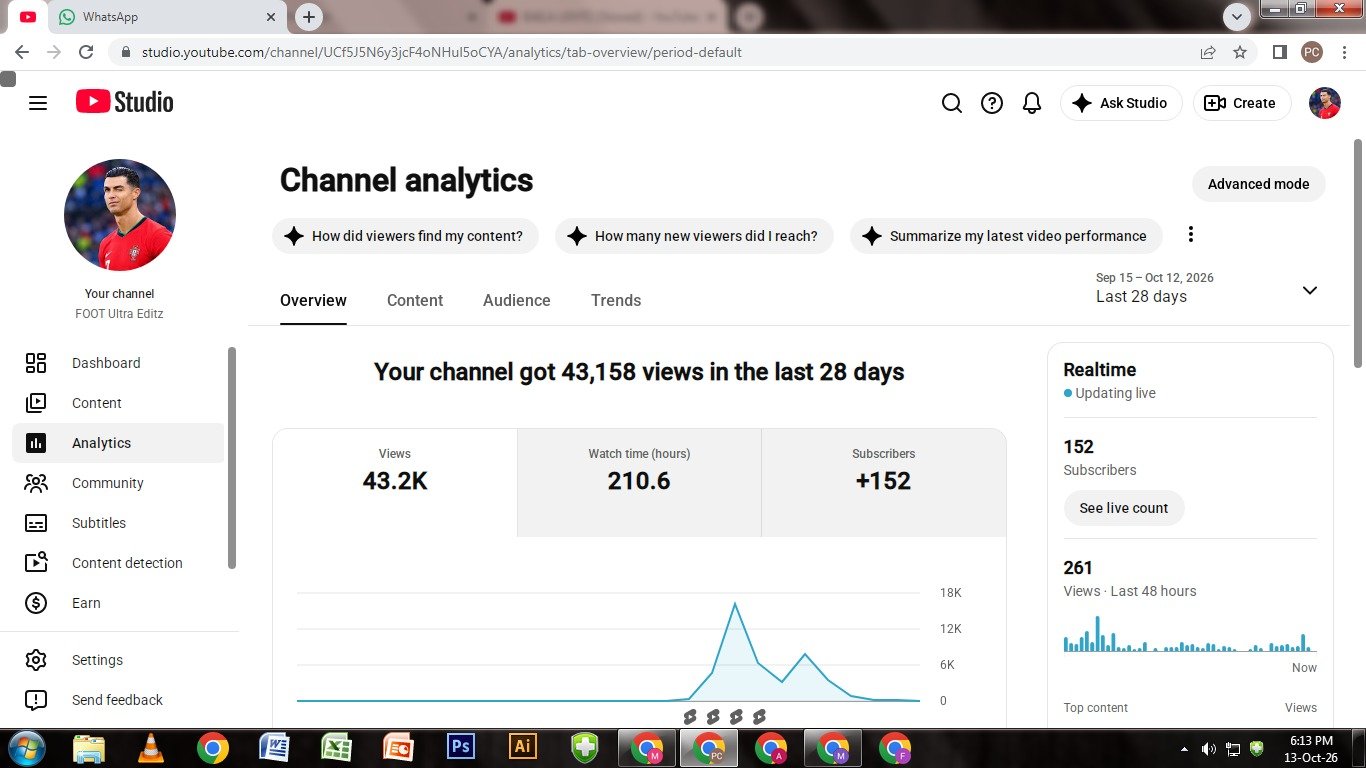Click See live count button
Viewport: 1366px width, 768px height.
click(1124, 508)
